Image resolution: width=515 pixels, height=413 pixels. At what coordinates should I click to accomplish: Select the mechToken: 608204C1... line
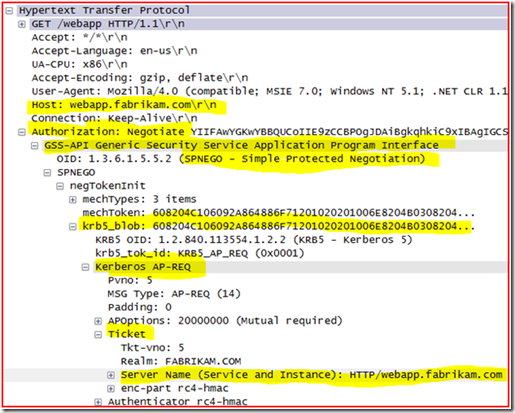(x=278, y=213)
